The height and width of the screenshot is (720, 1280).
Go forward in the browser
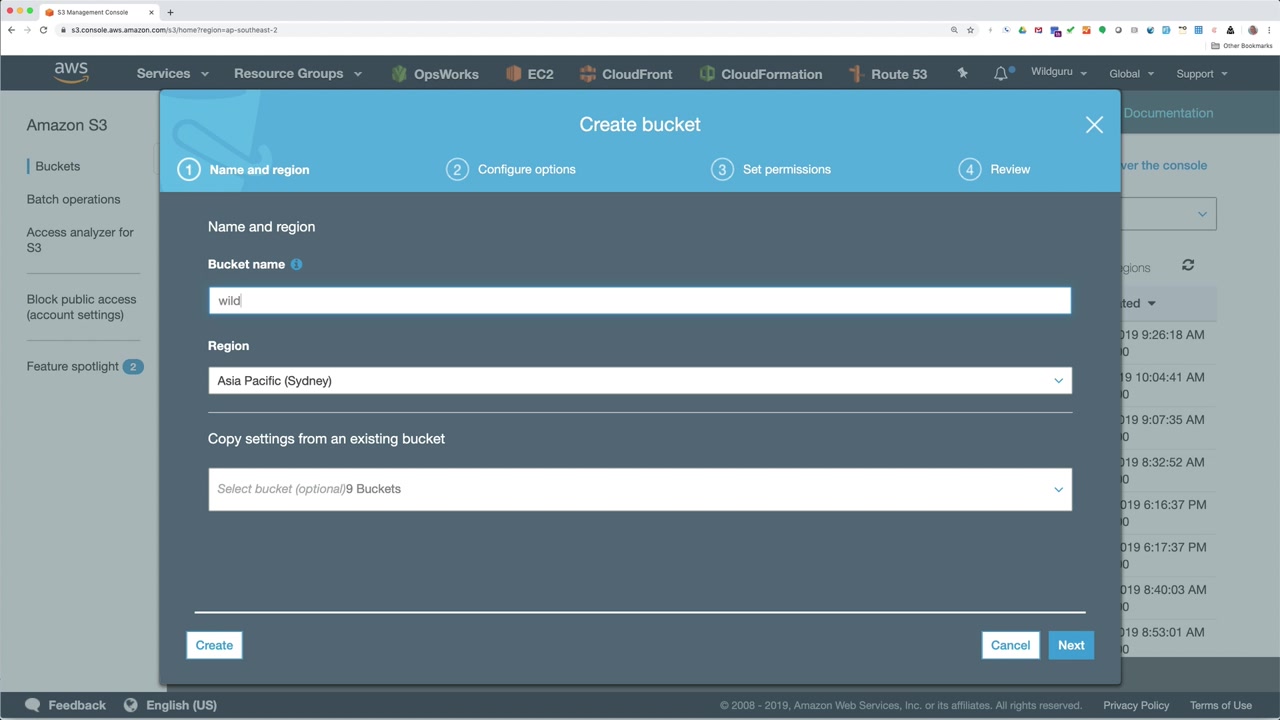point(27,30)
